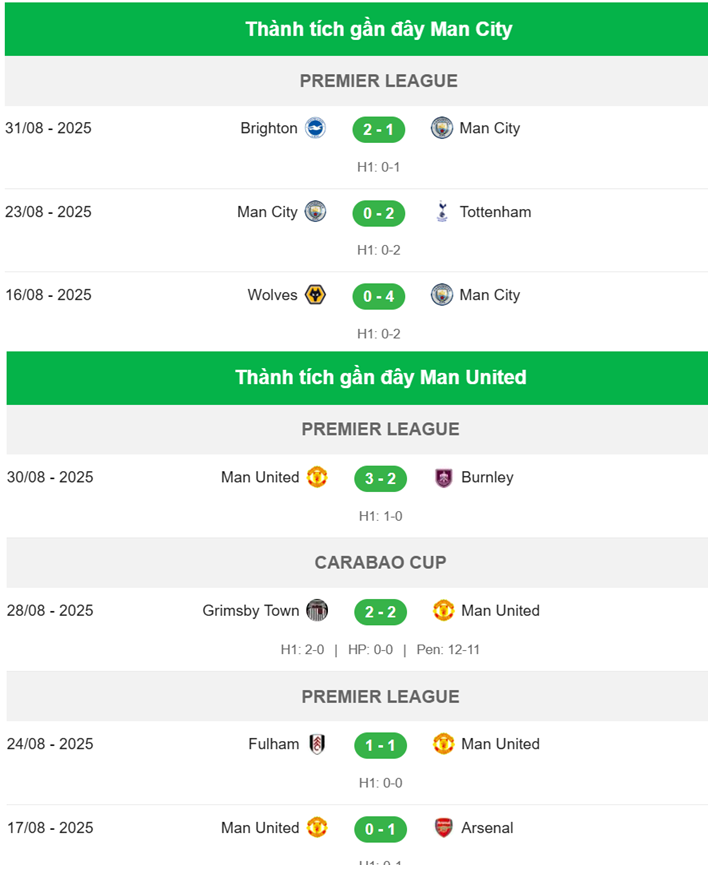Viewport: 715px width, 873px height.
Task: Click the Arsenal club crest icon
Action: [x=444, y=828]
